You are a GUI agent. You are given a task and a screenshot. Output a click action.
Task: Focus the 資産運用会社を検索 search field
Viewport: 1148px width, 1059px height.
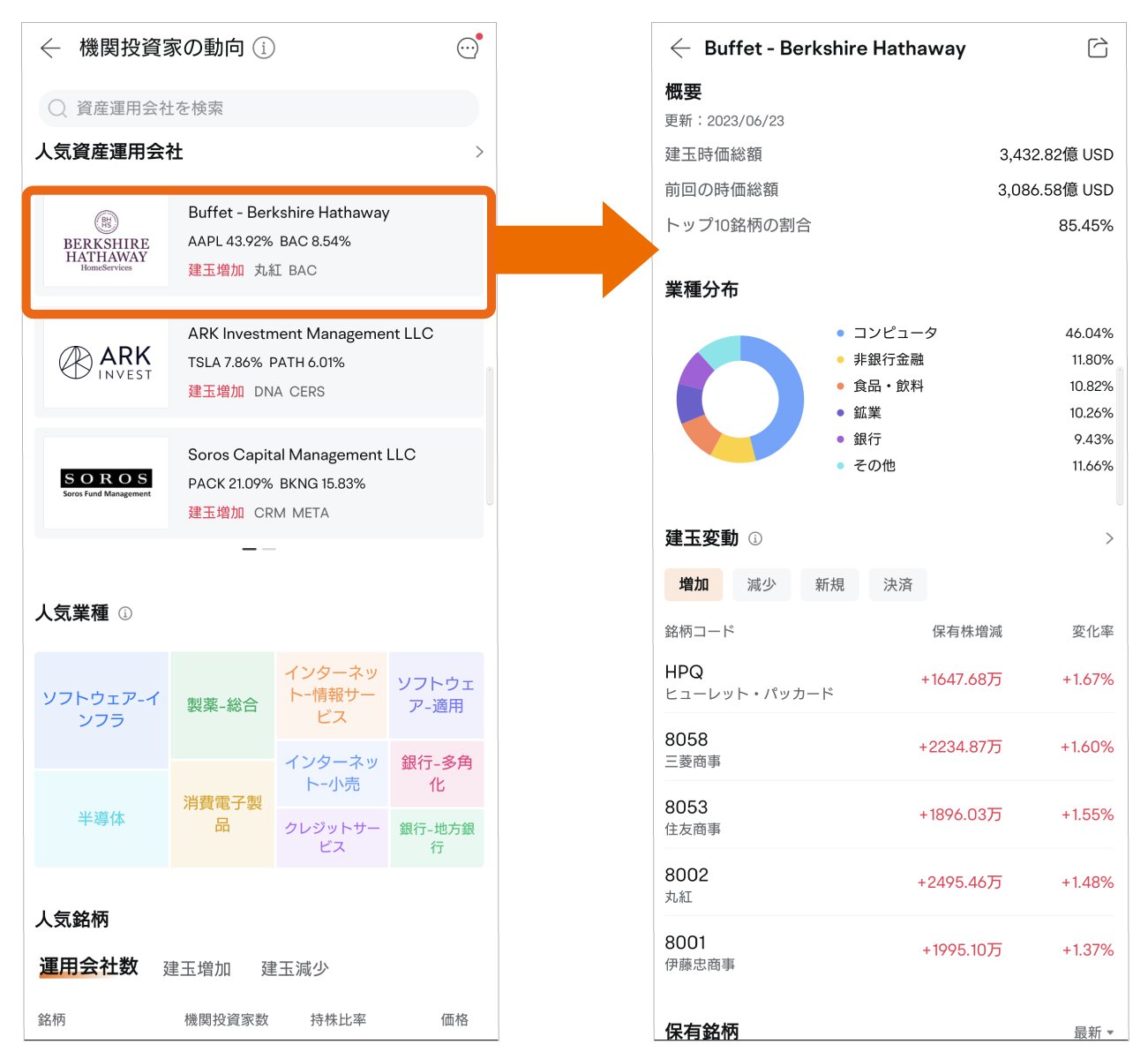click(x=259, y=109)
